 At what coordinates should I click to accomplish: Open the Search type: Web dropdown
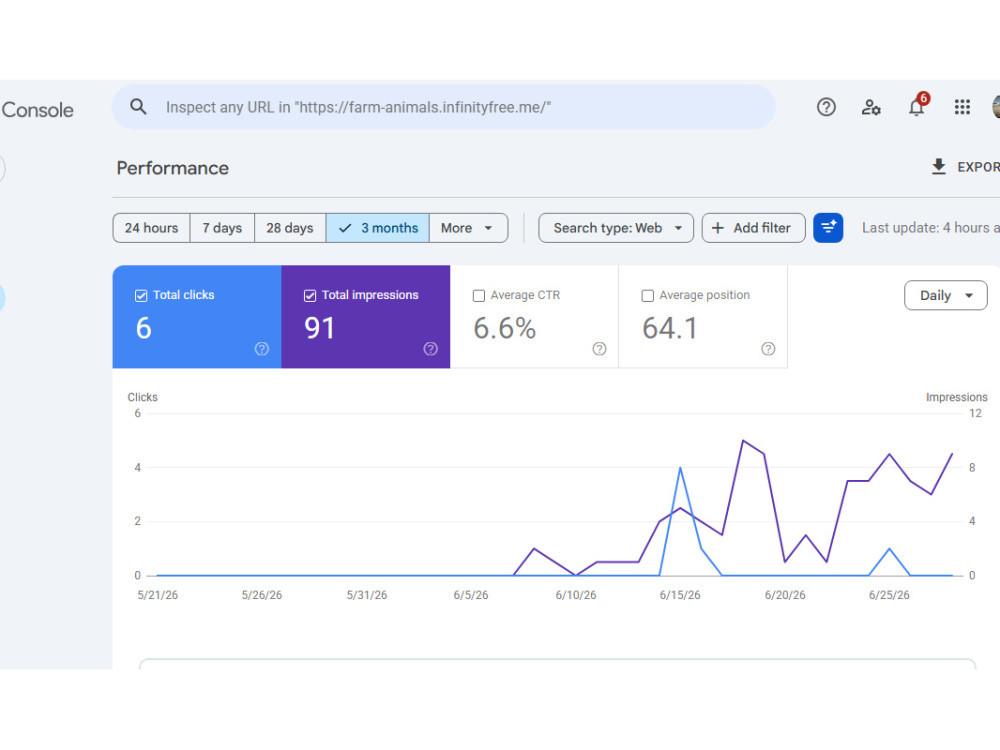point(615,228)
